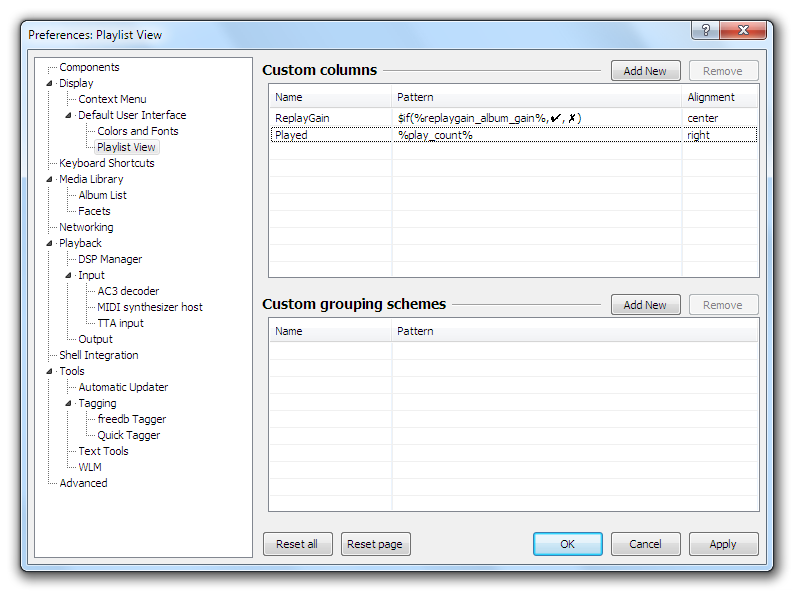Collapse the Media Library tree node
Screen dimensions: 794x592
[50, 180]
